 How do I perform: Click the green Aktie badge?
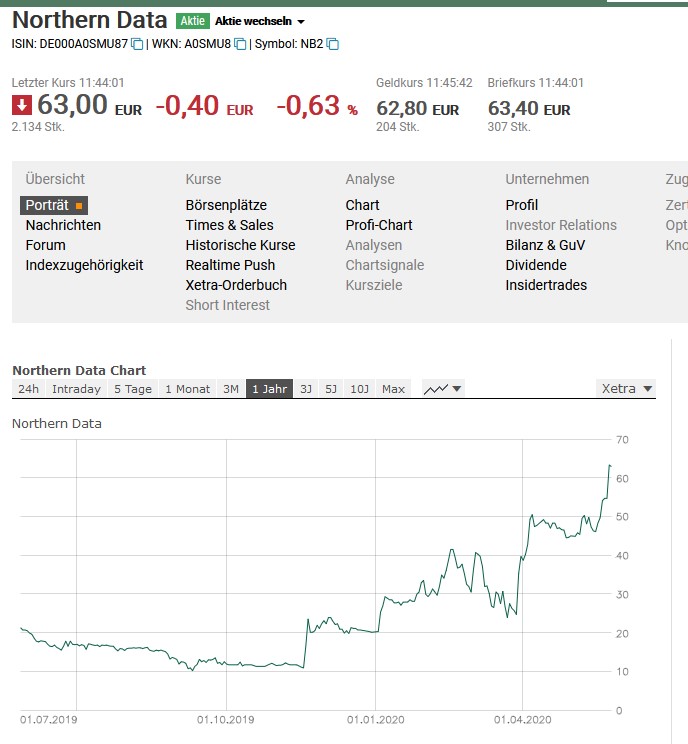(x=192, y=21)
